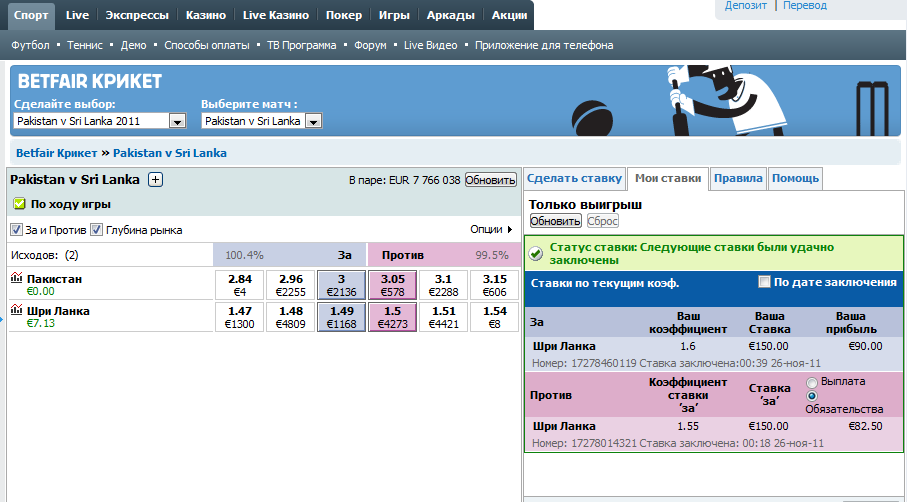Switch to the Мои ставки tab
This screenshot has width=907, height=502.
click(668, 178)
